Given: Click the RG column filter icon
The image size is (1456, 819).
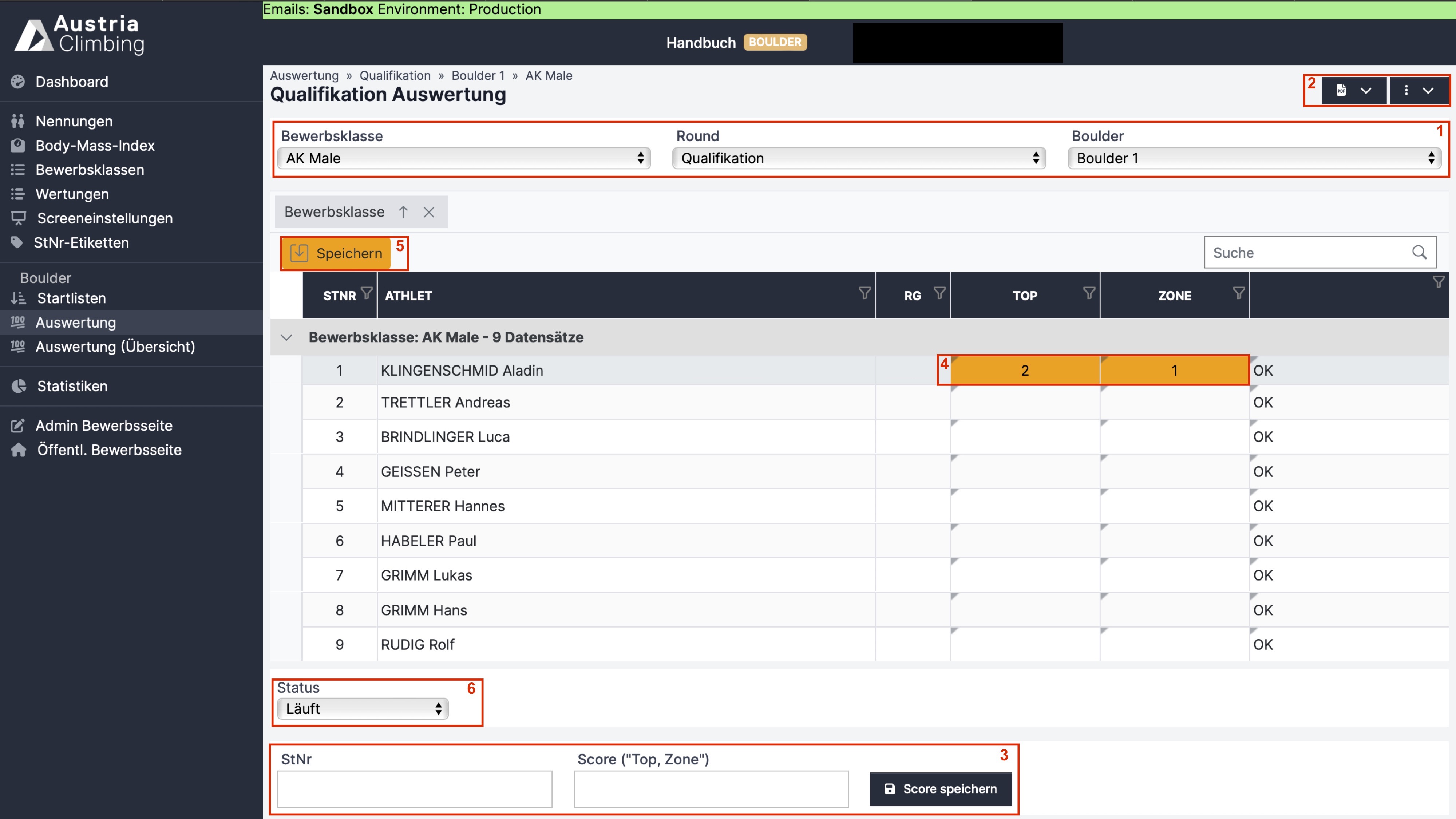Looking at the screenshot, I should click(939, 293).
